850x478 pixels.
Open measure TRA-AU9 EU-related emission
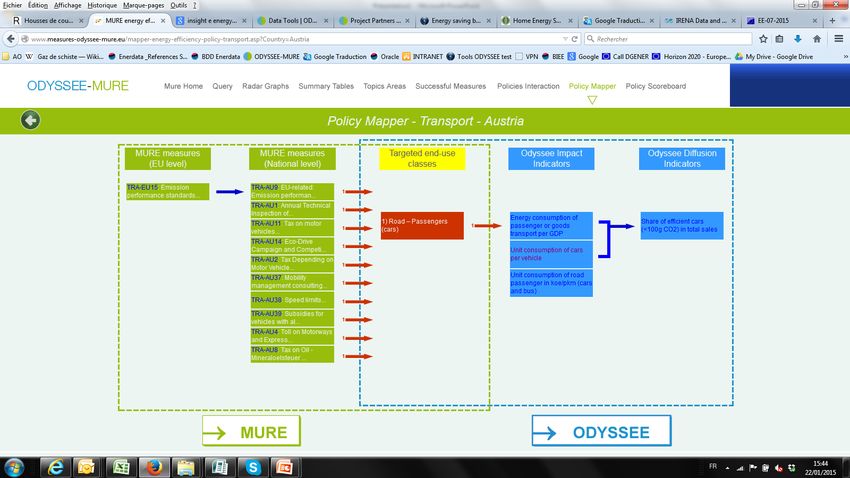(x=292, y=191)
